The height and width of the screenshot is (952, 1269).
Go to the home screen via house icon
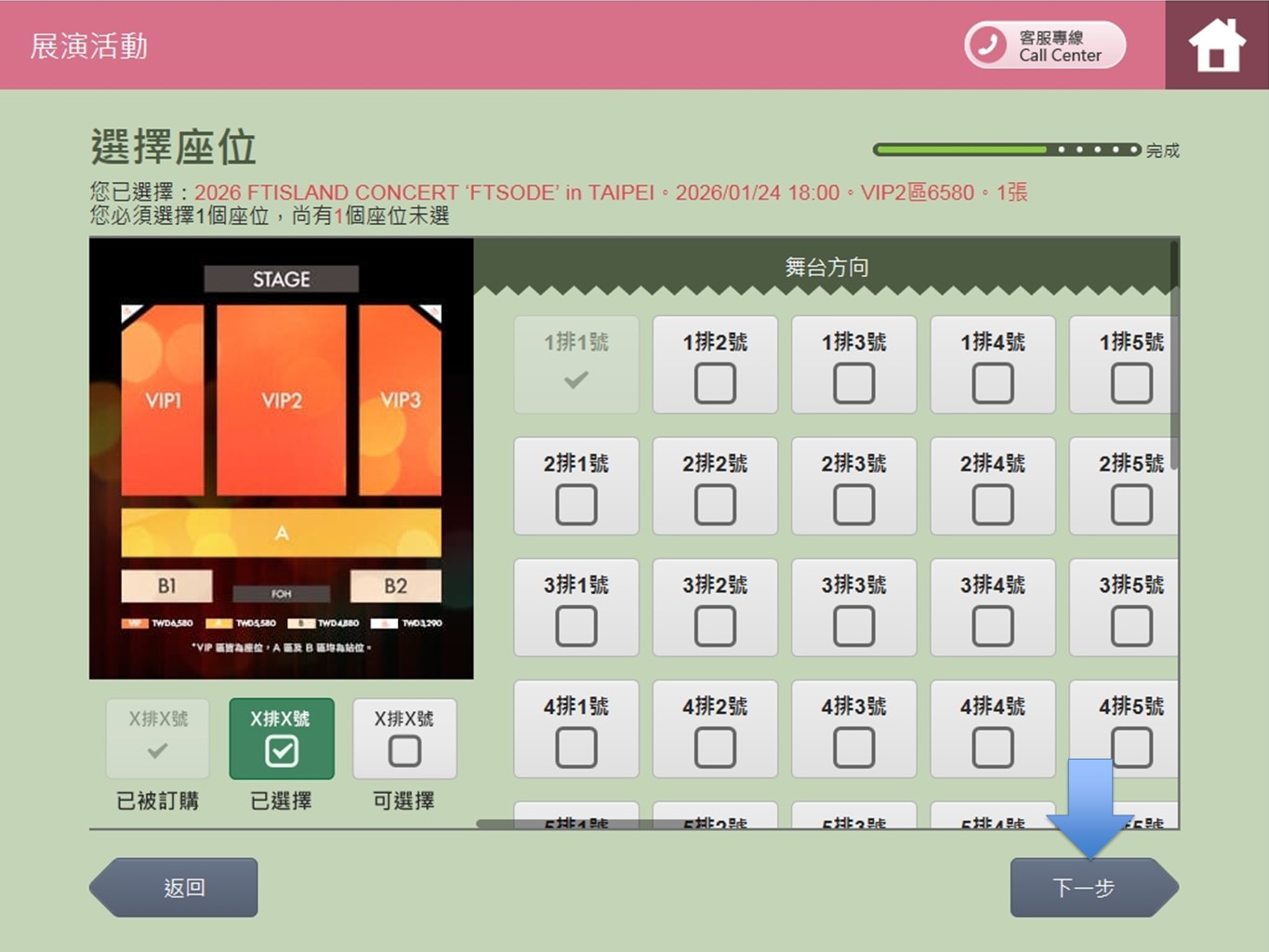pos(1216,45)
